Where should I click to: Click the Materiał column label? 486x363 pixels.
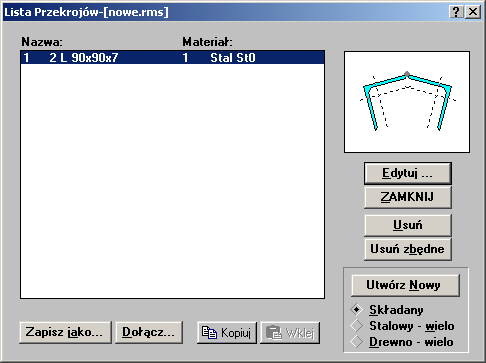click(x=207, y=42)
